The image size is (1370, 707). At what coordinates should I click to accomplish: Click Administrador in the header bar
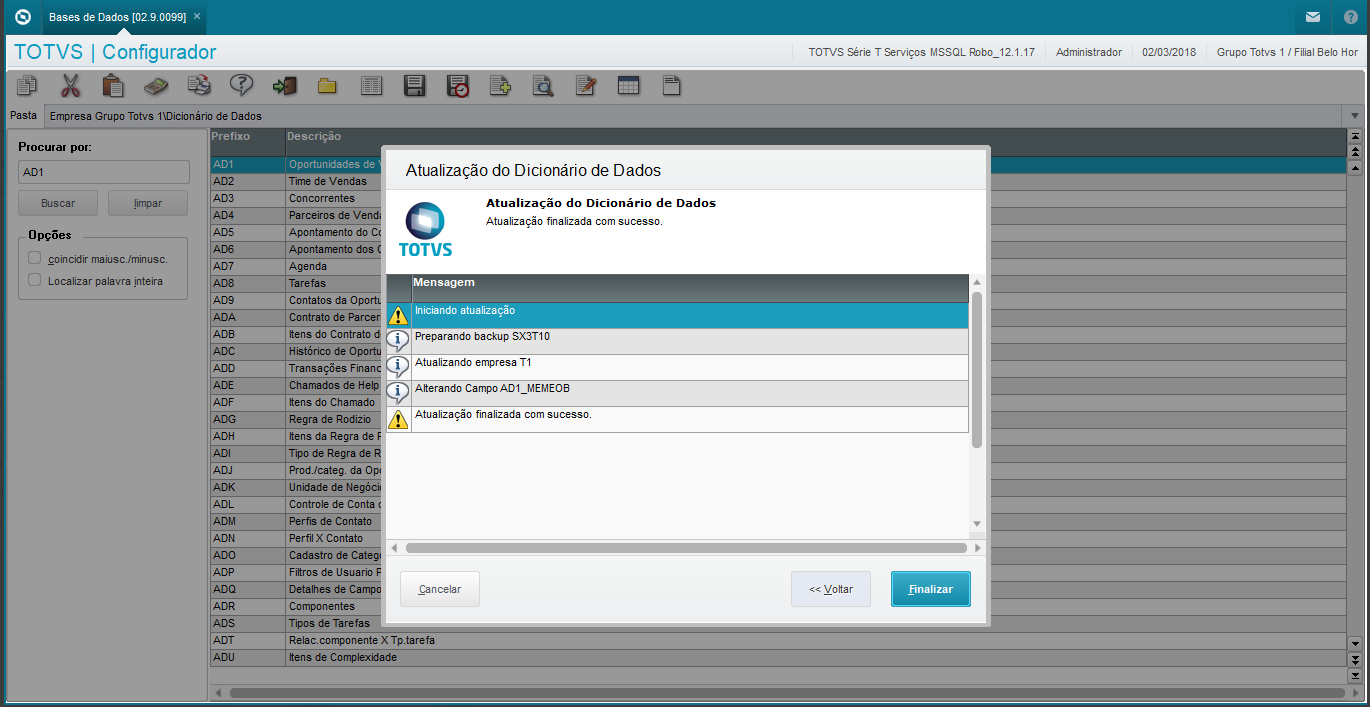[x=1088, y=52]
